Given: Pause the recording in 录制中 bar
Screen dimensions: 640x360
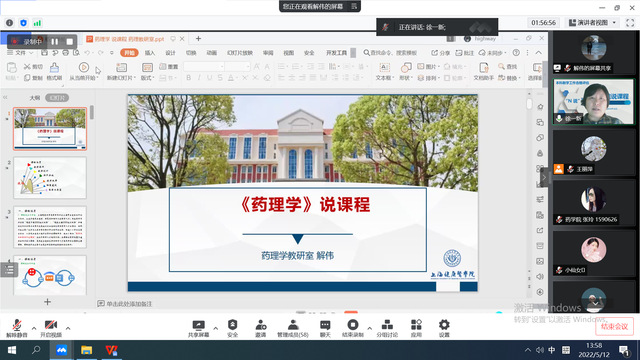Looking at the screenshot, I should pyautogui.click(x=55, y=42).
